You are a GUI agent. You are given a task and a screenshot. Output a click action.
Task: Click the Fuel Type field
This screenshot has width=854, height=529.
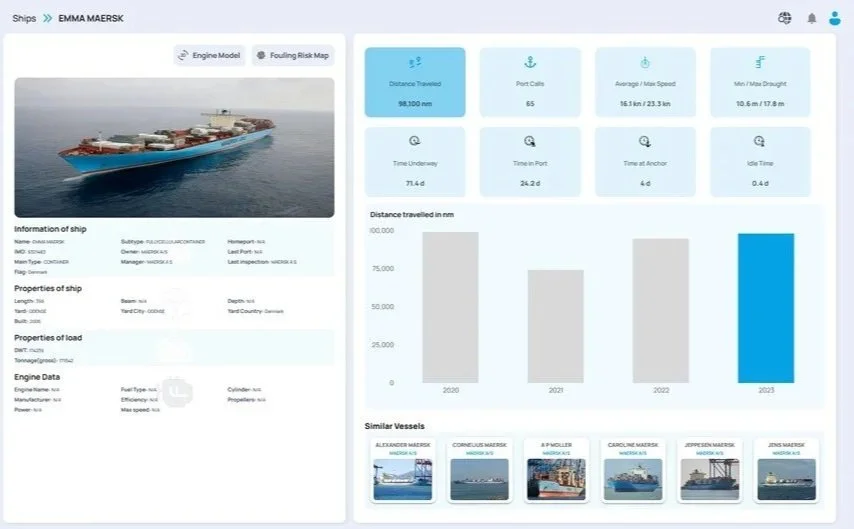(139, 390)
